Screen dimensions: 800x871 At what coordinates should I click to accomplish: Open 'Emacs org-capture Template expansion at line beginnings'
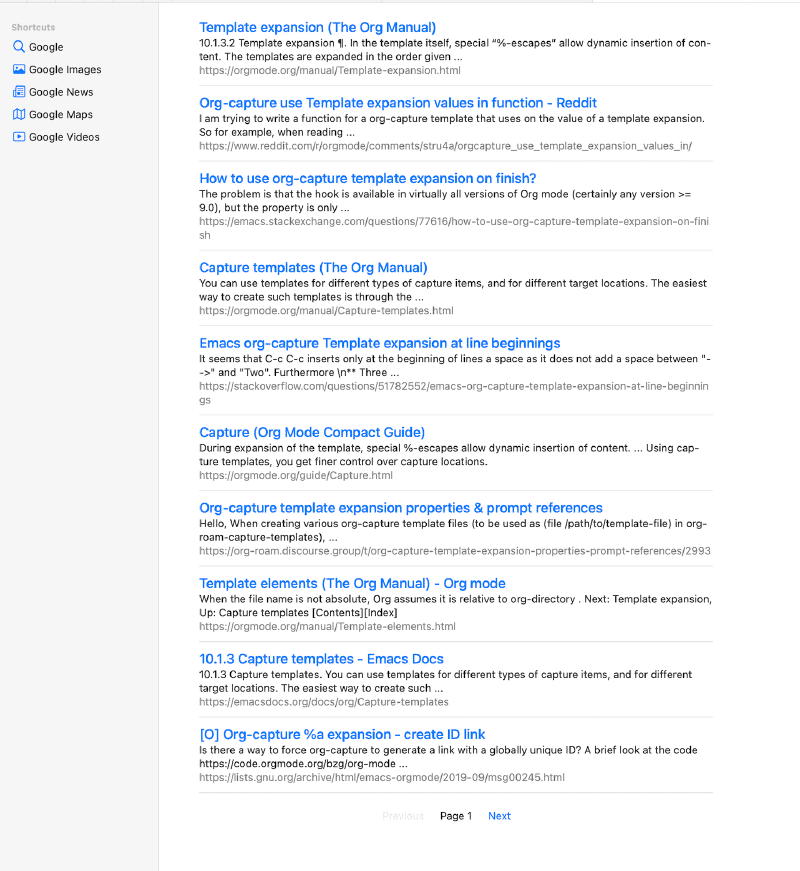coord(379,343)
